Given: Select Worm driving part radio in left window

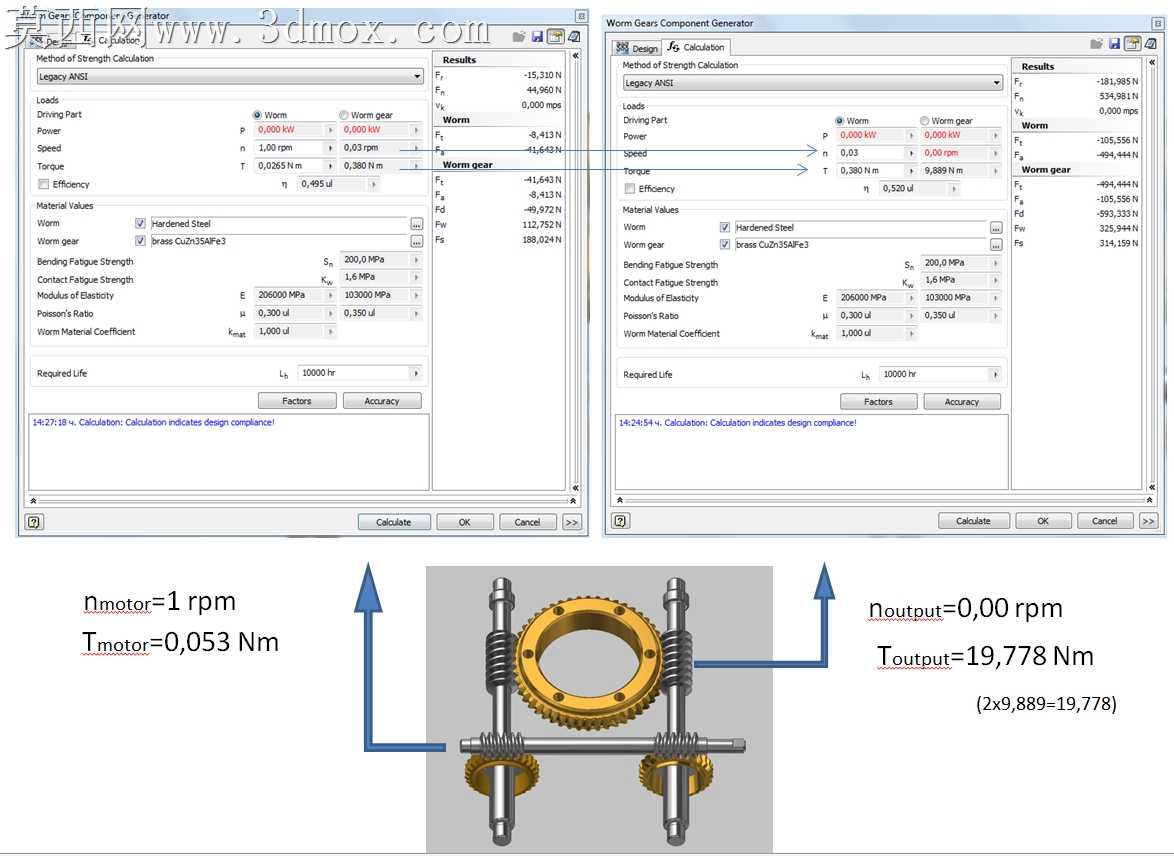Looking at the screenshot, I should coord(258,115).
